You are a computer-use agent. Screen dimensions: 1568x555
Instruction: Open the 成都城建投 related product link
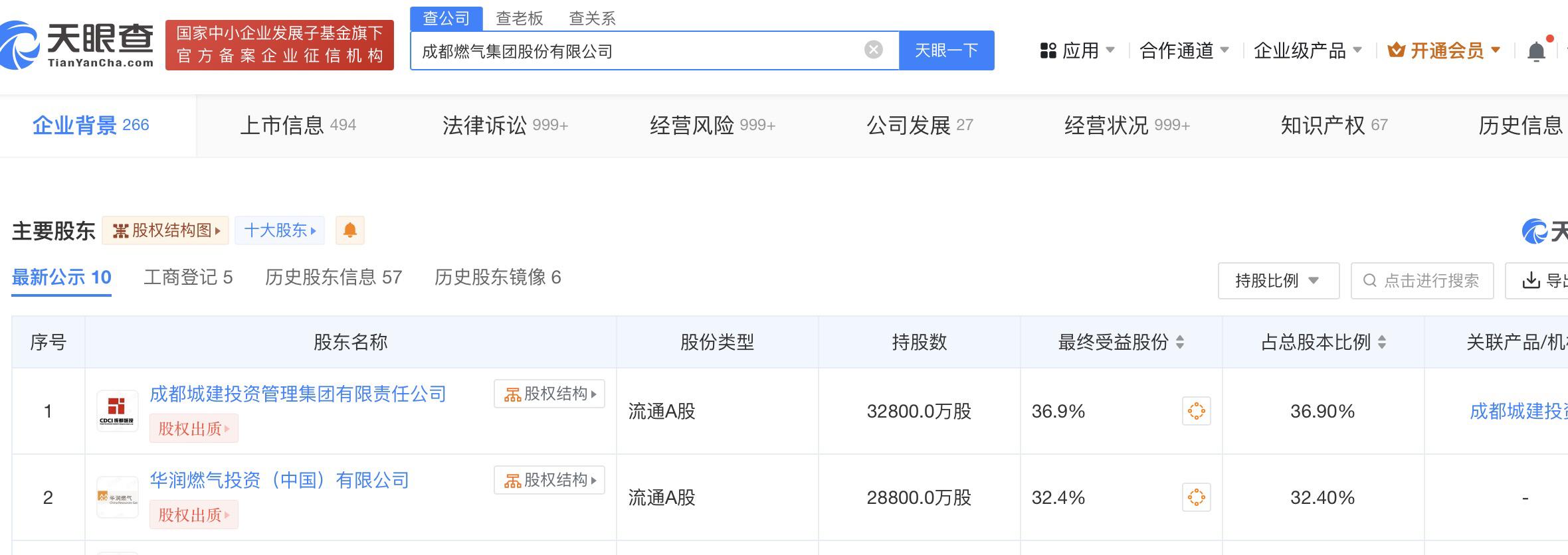click(1518, 412)
